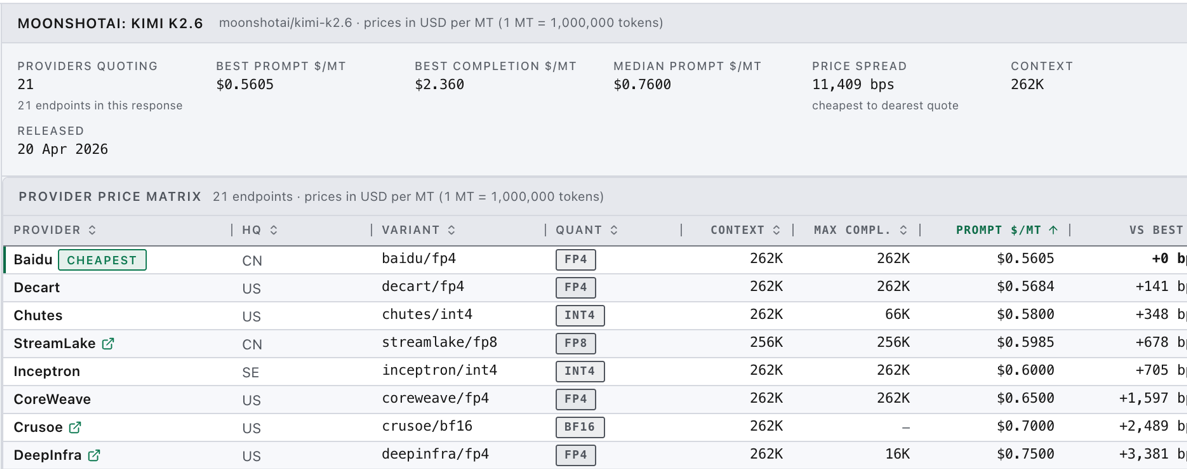Viewport: 1187px width, 469px height.
Task: Sort table by VARIANT column
Action: click(419, 230)
